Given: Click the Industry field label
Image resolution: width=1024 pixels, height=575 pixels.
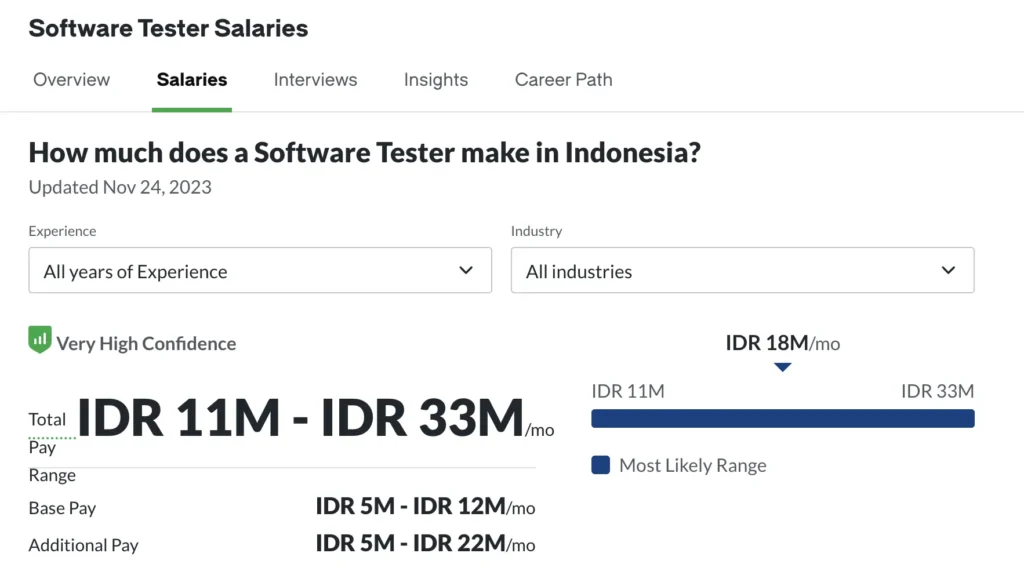Looking at the screenshot, I should [536, 231].
